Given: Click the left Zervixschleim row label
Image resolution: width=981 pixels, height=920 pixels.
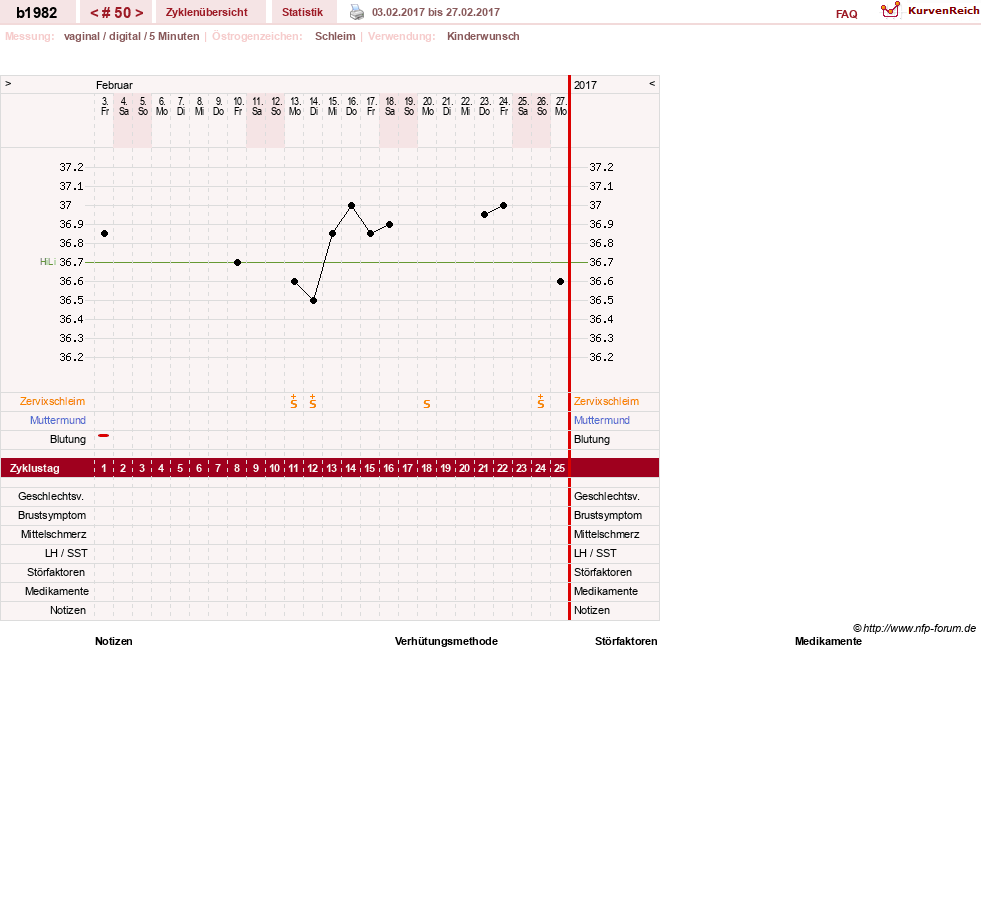Looking at the screenshot, I should click(x=53, y=401).
